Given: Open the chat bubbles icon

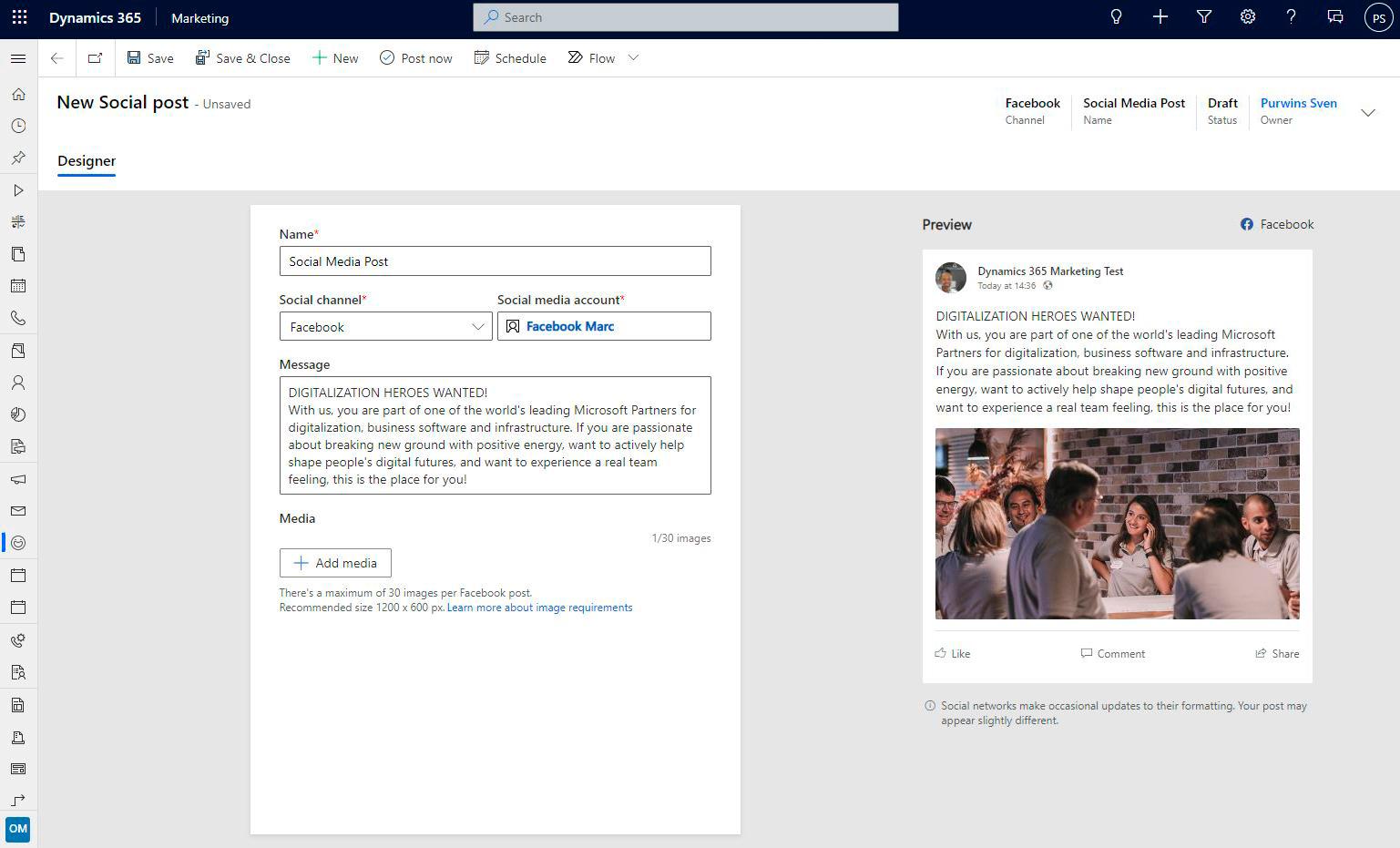Looking at the screenshot, I should (x=1334, y=16).
